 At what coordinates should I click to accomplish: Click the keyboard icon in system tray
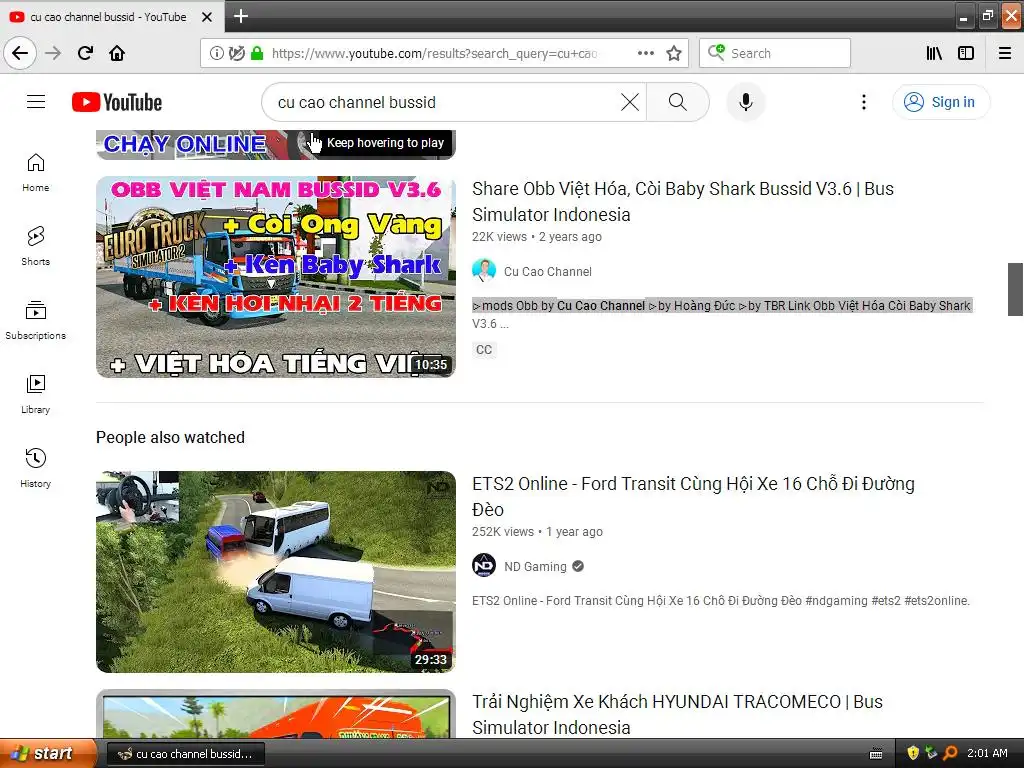click(876, 754)
